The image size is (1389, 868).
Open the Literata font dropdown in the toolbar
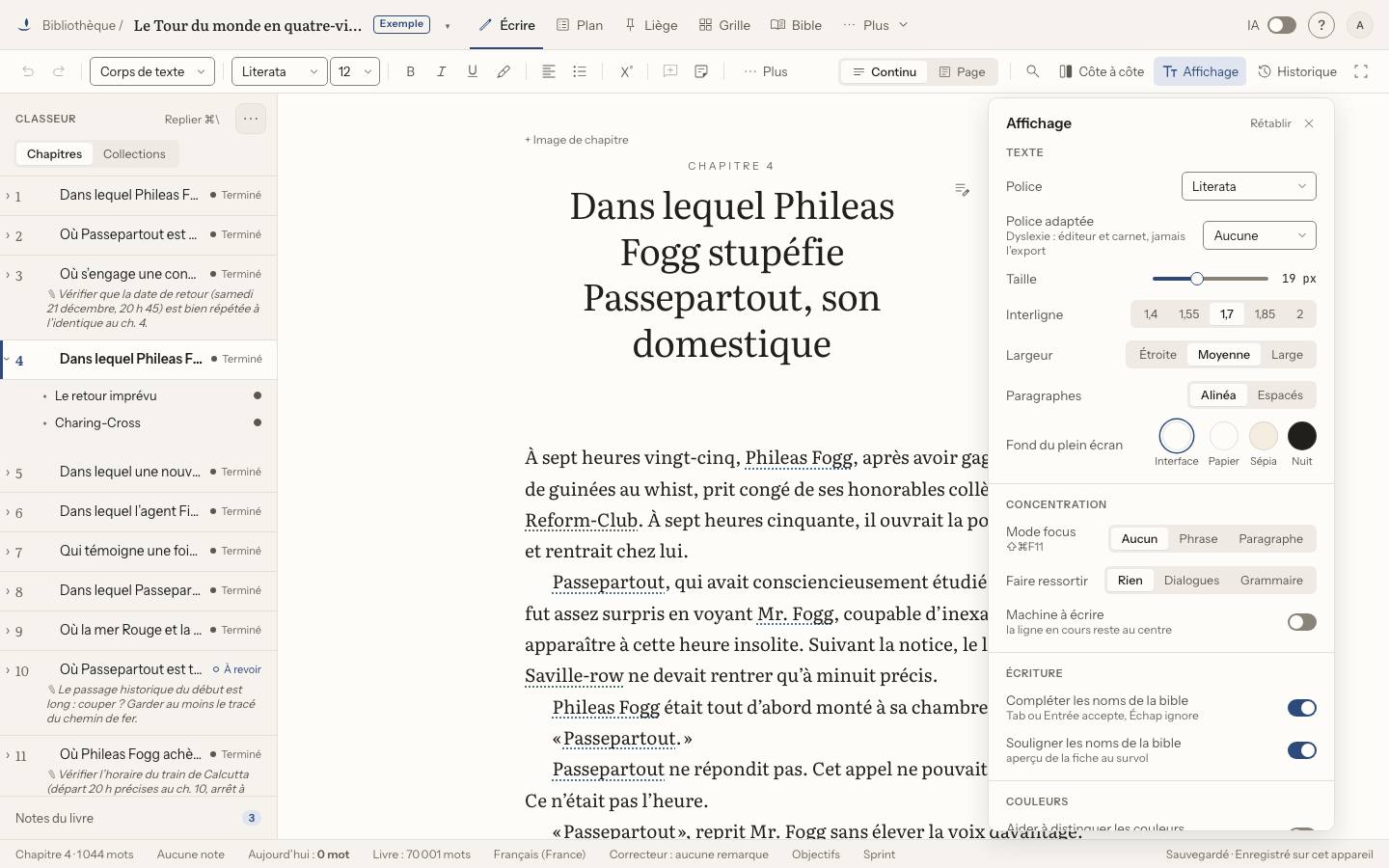click(280, 71)
